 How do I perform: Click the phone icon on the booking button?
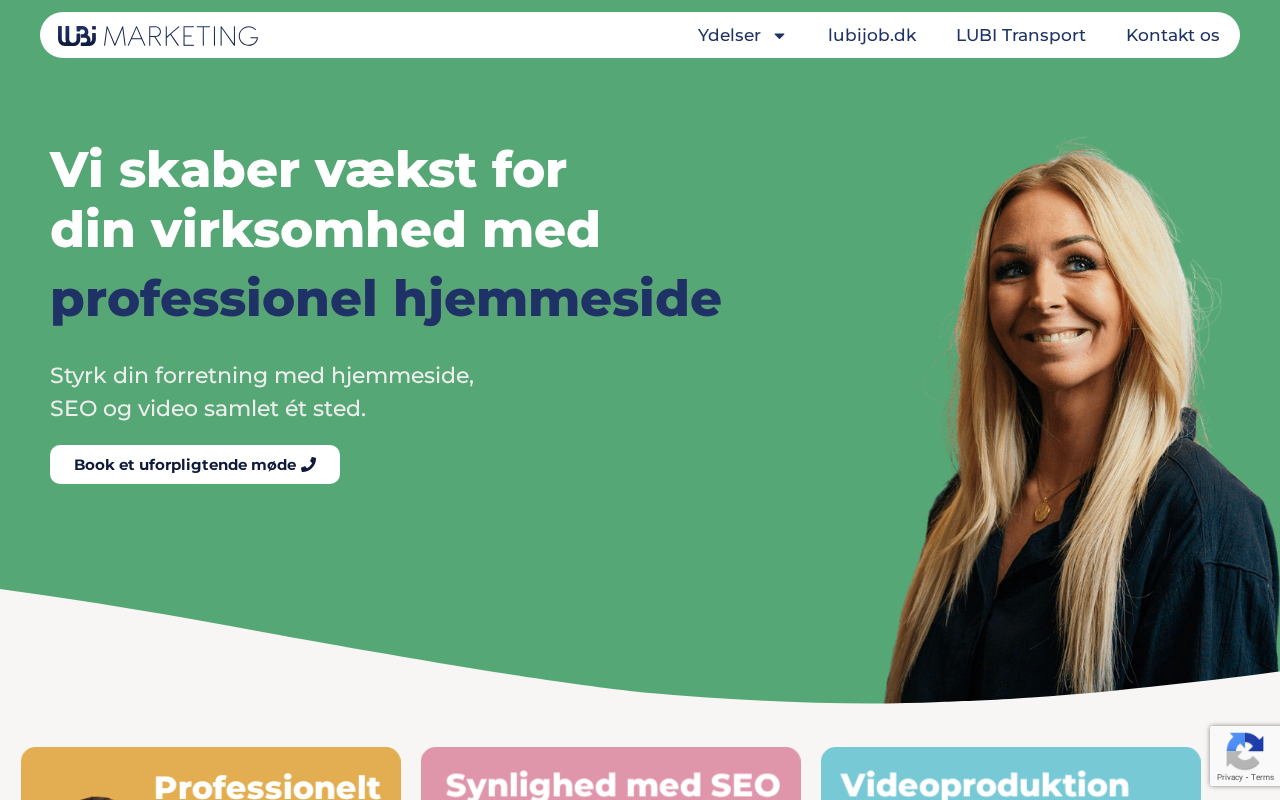308,465
